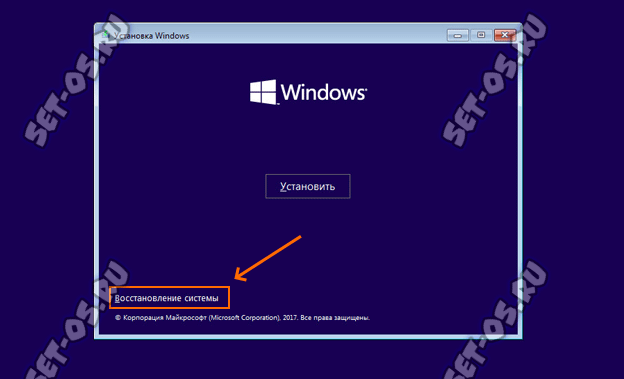The height and width of the screenshot is (379, 624).
Task: Click the restore/maximize window button
Action: [x=481, y=35]
